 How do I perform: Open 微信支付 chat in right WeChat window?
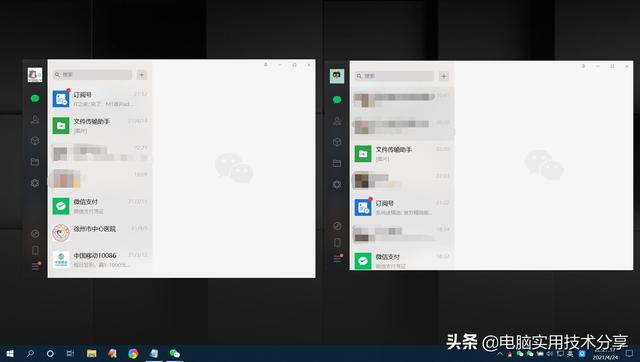[402, 260]
